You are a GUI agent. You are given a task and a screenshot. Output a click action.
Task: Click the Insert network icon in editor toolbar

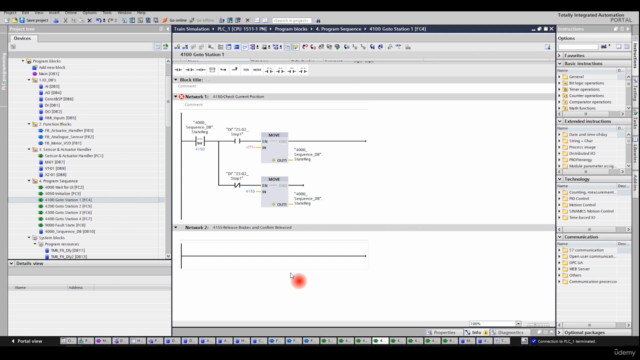point(177,47)
